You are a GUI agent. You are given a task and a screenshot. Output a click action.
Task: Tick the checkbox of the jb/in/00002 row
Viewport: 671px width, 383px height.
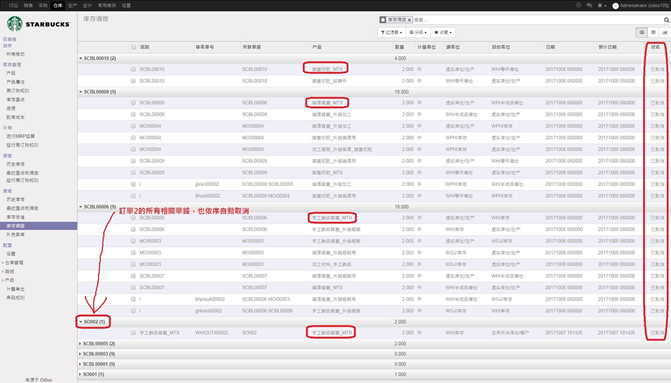click(133, 184)
